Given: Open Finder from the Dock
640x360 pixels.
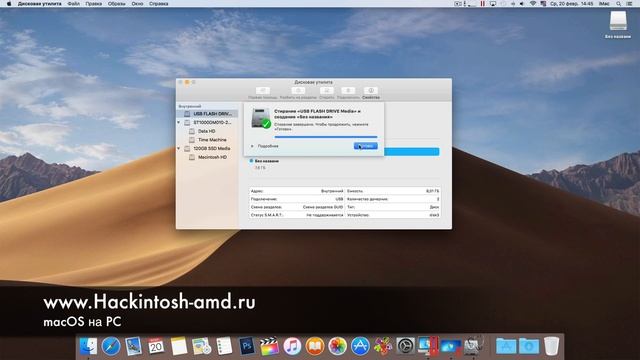Looking at the screenshot, I should 88,346.
